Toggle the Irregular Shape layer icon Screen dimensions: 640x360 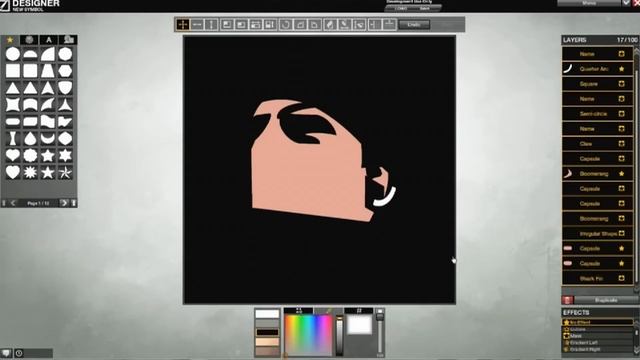click(621, 233)
